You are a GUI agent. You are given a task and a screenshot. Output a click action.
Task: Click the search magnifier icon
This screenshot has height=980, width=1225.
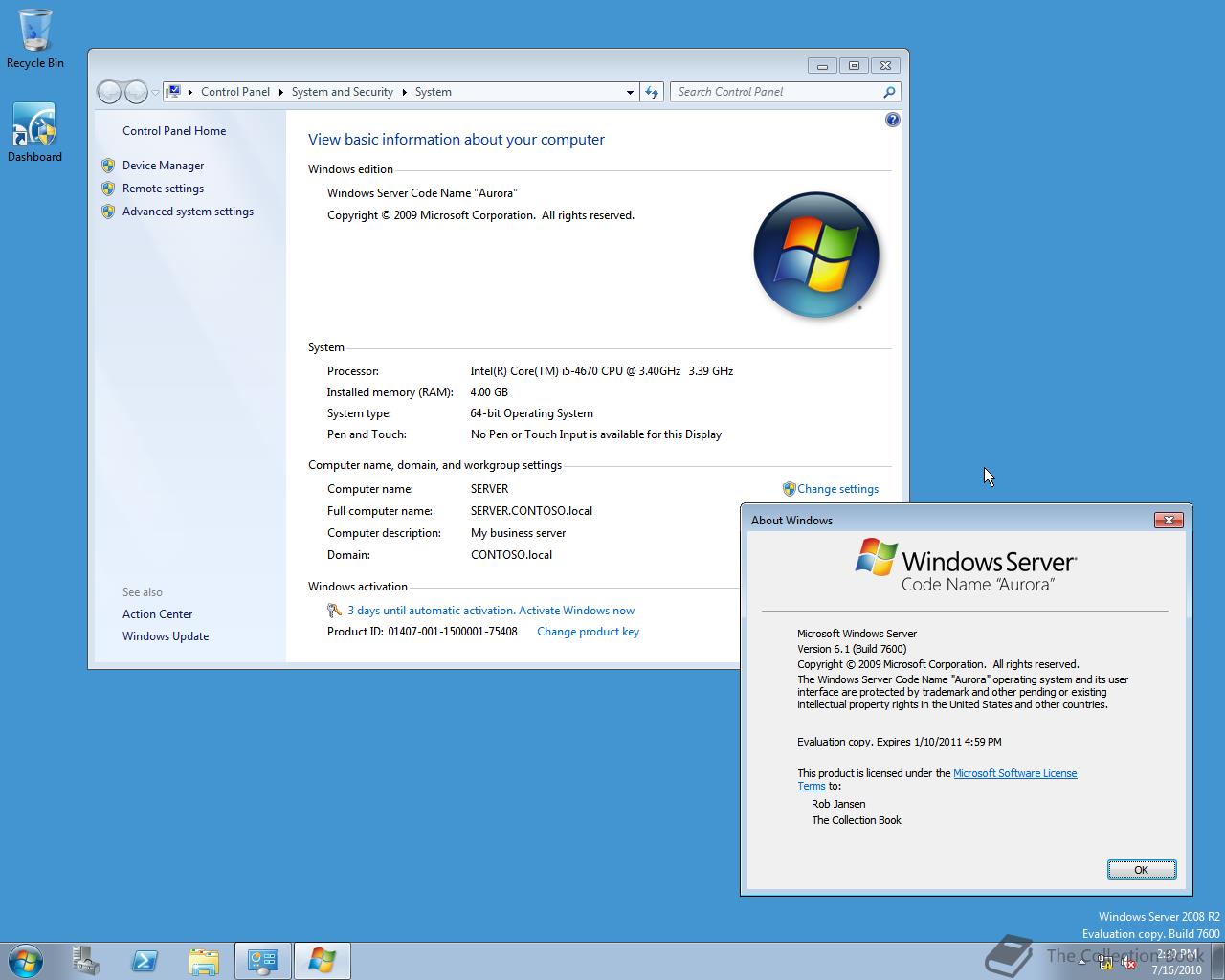[x=889, y=92]
